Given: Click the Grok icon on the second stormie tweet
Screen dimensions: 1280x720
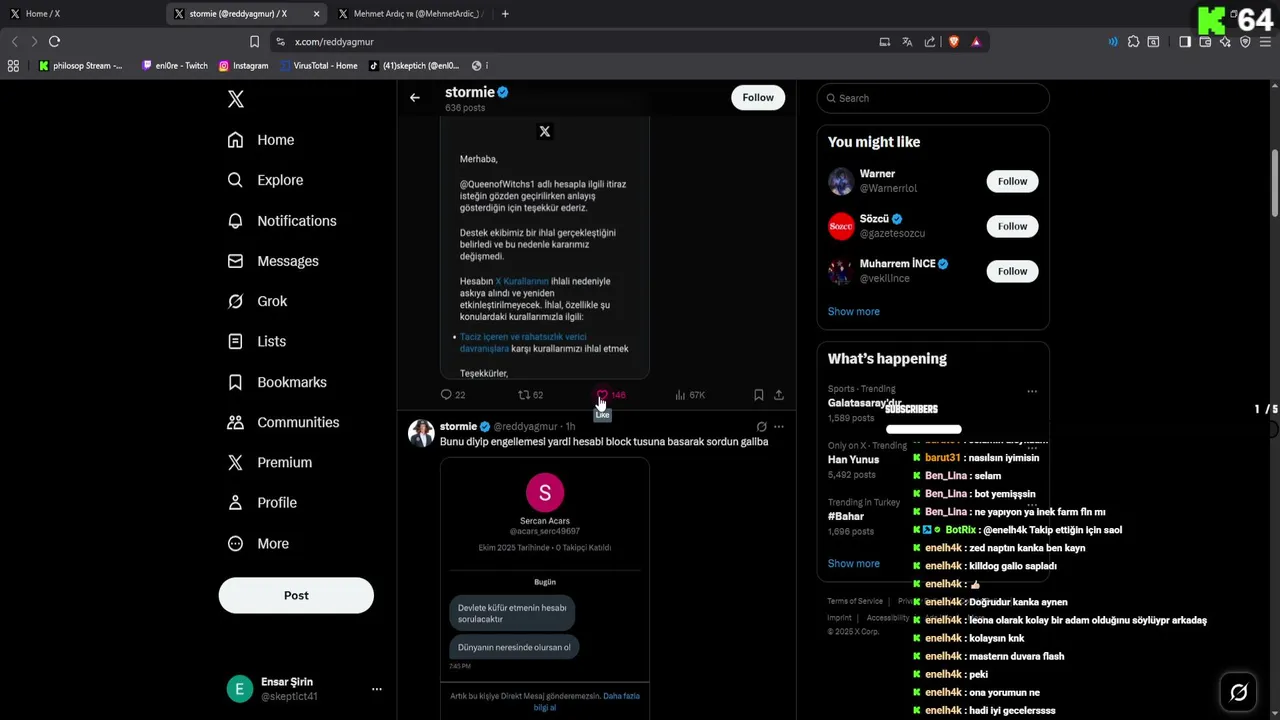Looking at the screenshot, I should (x=761, y=427).
